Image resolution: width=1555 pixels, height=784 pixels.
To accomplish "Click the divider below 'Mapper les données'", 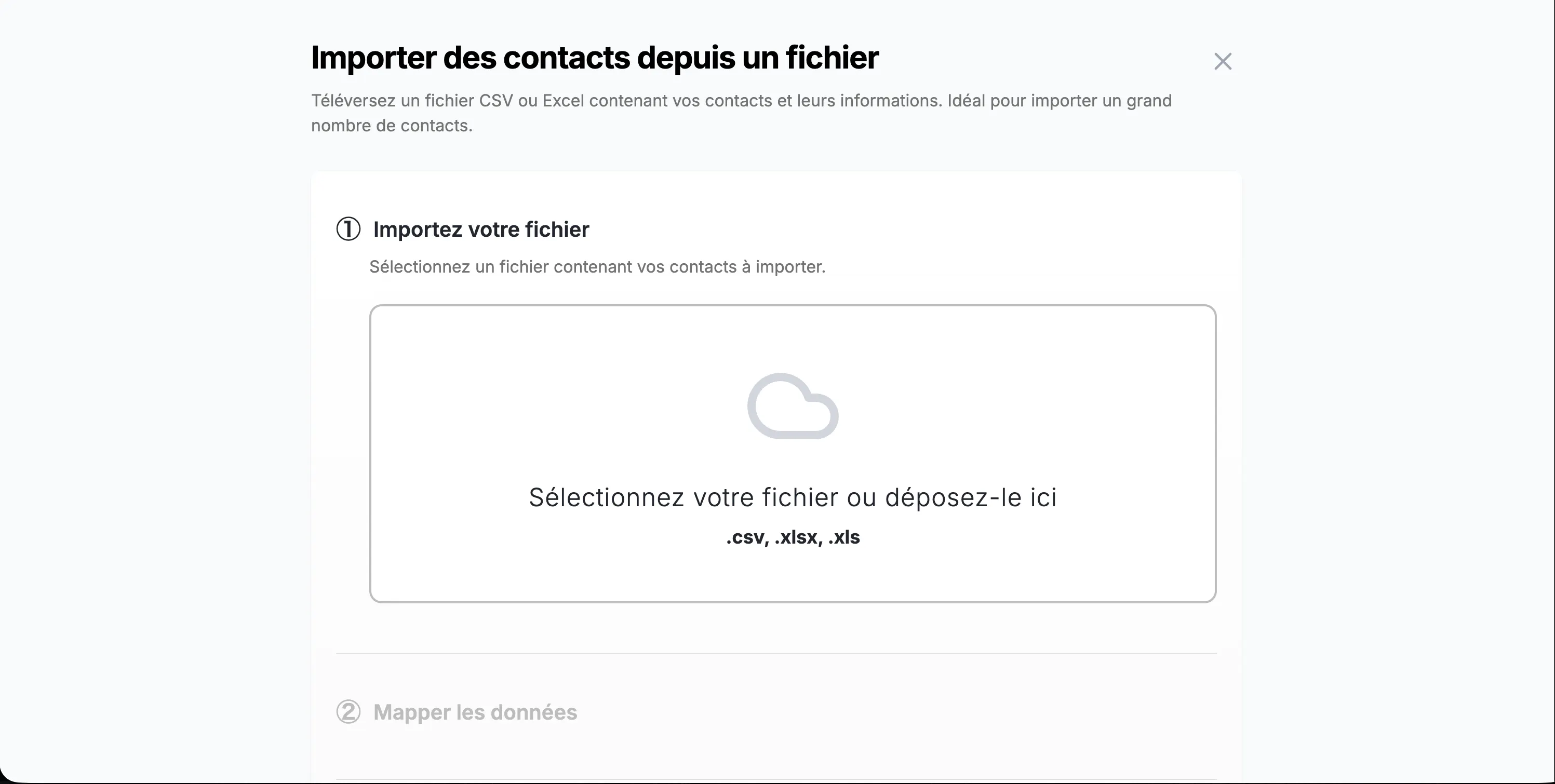I will click(x=776, y=779).
